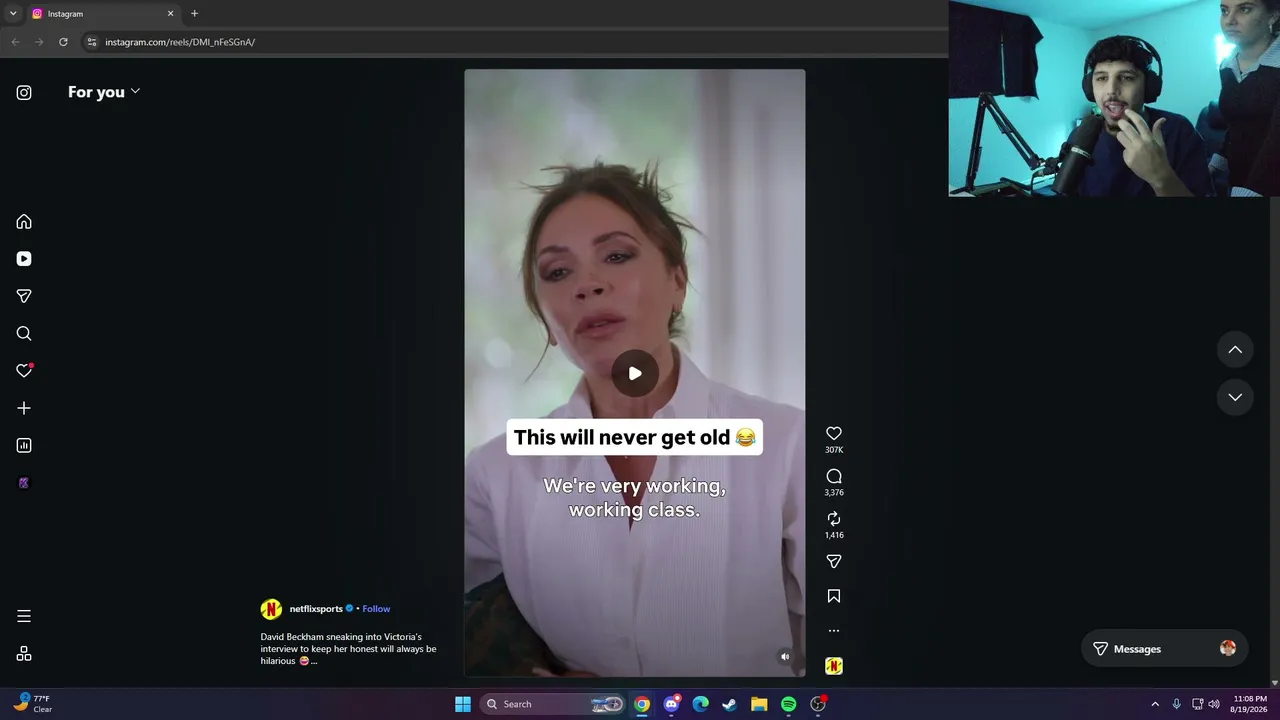Go to the previous reel arrow

click(x=1235, y=350)
